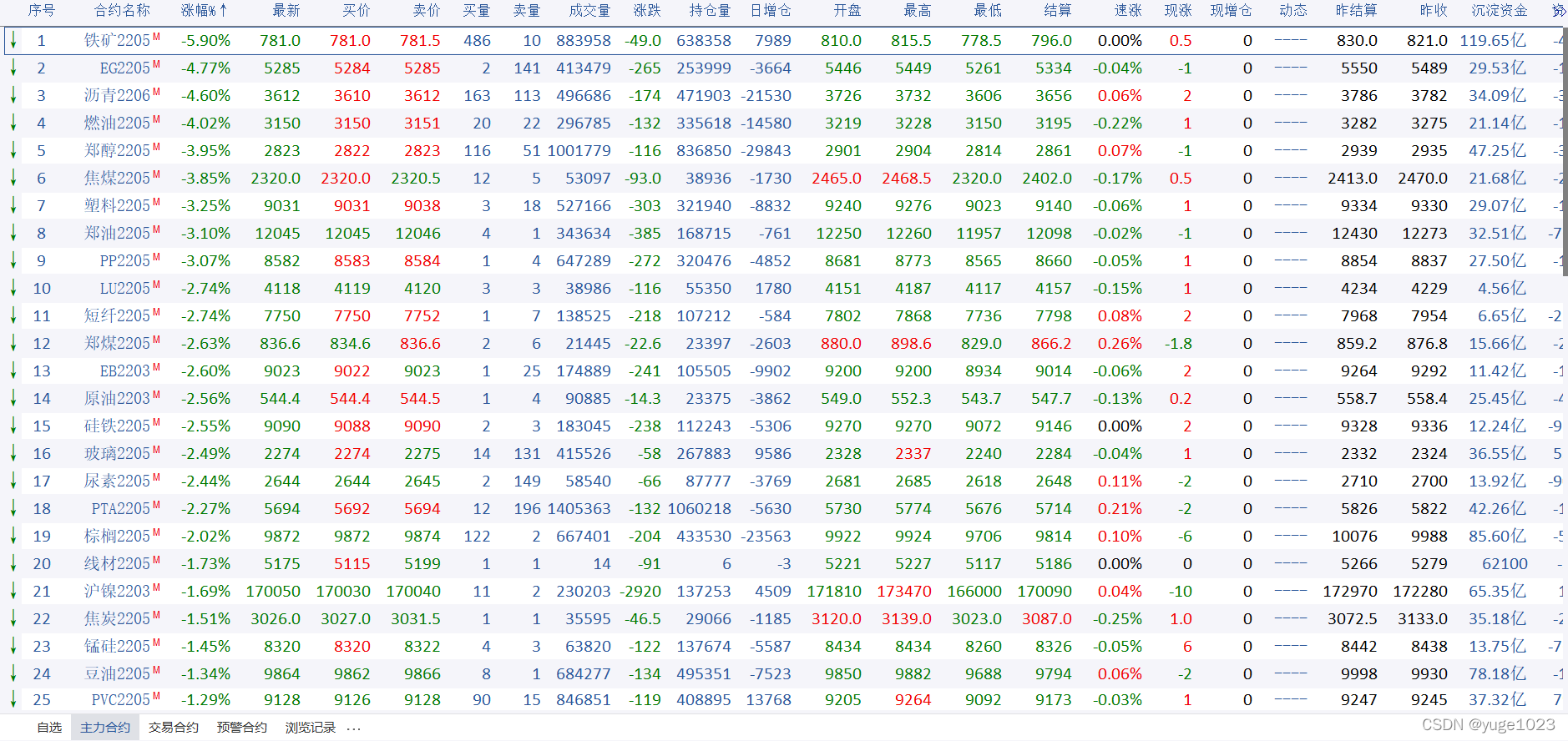Click the 1001779 volume cell
The width and height of the screenshot is (1568, 741).
point(579,150)
